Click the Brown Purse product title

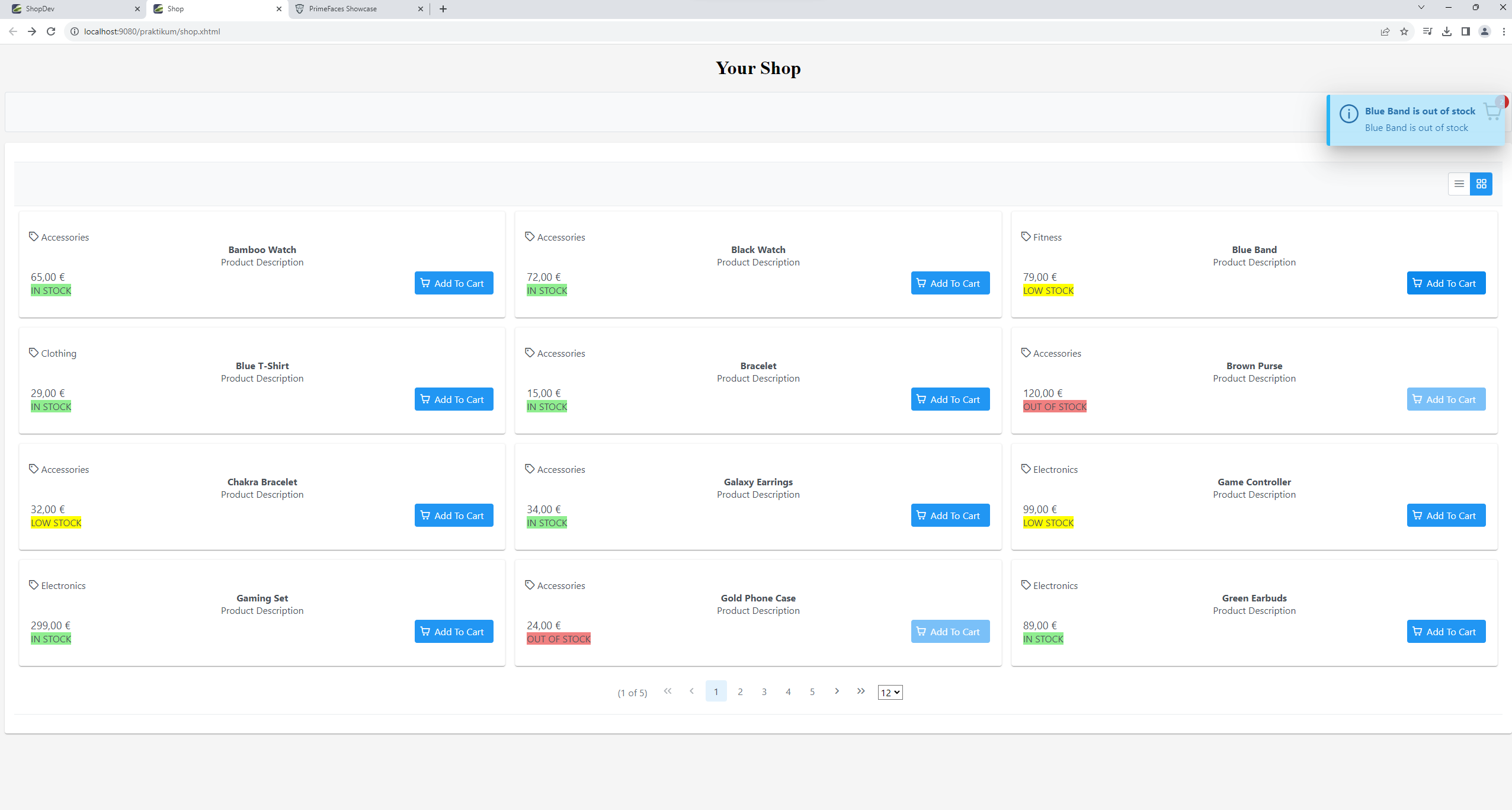click(x=1254, y=366)
